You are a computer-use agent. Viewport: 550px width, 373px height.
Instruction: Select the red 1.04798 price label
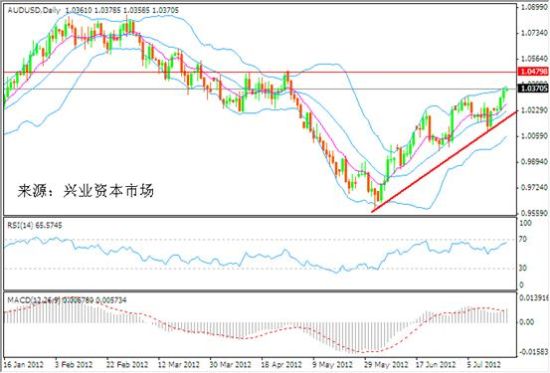533,72
